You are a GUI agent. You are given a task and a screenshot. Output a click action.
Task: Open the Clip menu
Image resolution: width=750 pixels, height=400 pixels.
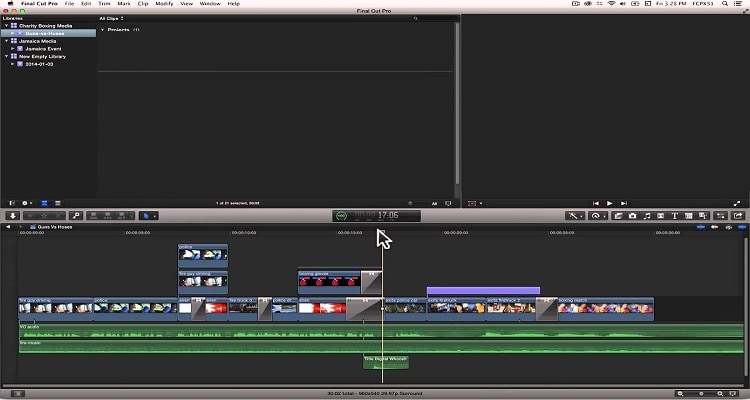[143, 3]
